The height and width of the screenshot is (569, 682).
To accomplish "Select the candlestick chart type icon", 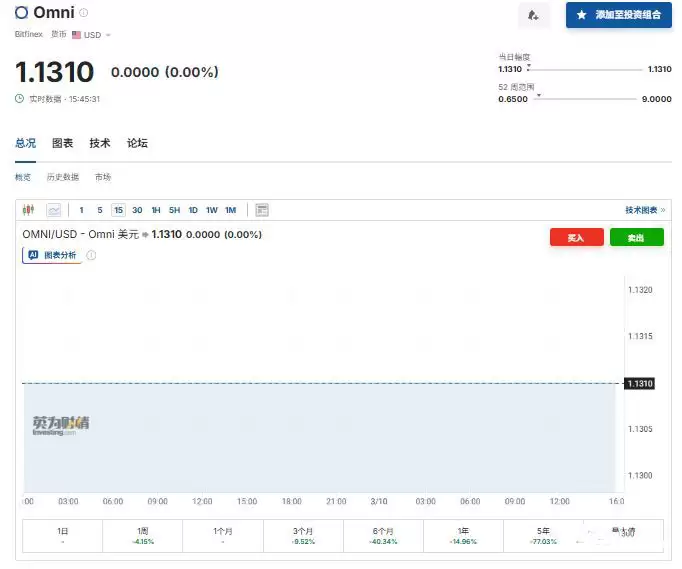I will pos(28,210).
